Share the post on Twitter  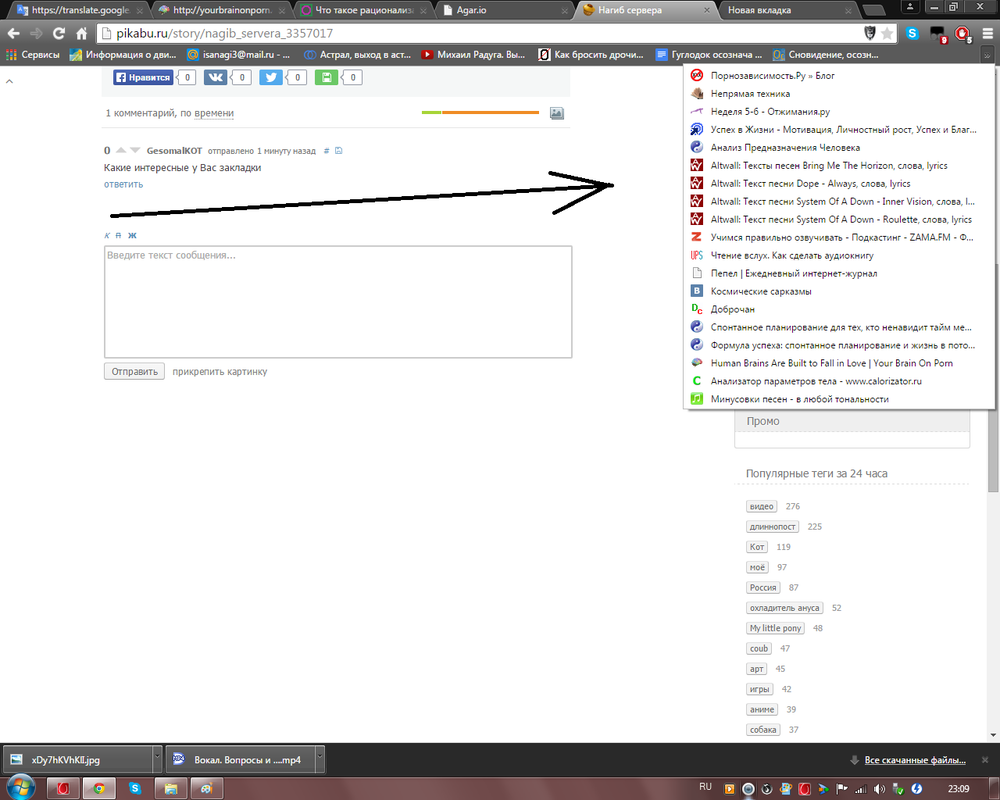point(271,77)
